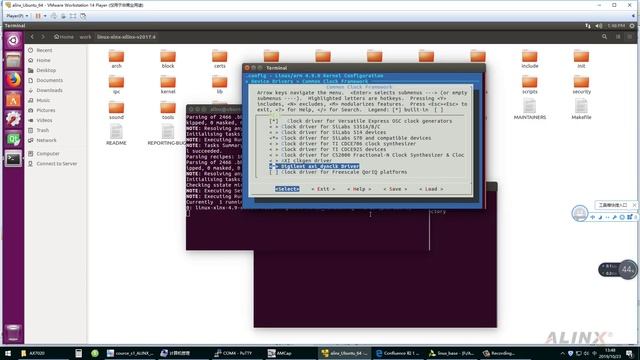Image resolution: width=640 pixels, height=360 pixels.
Task: Toggle SiLabs 5351A/B/C clock driver option
Action: pyautogui.click(x=324, y=127)
